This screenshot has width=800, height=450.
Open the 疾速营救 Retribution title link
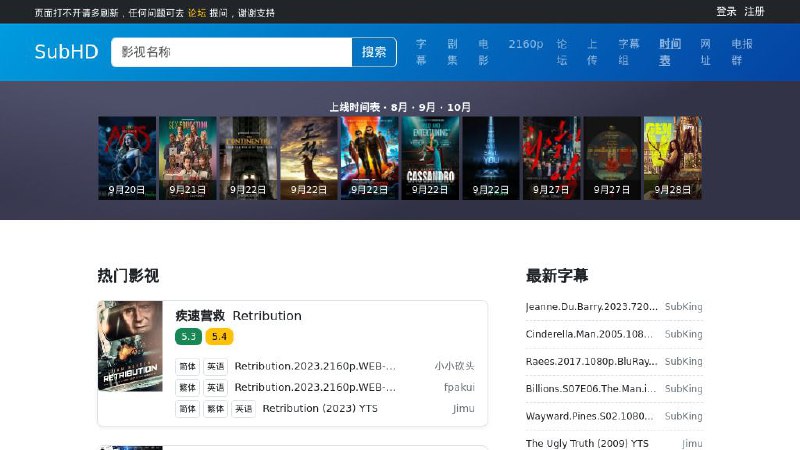tap(238, 316)
